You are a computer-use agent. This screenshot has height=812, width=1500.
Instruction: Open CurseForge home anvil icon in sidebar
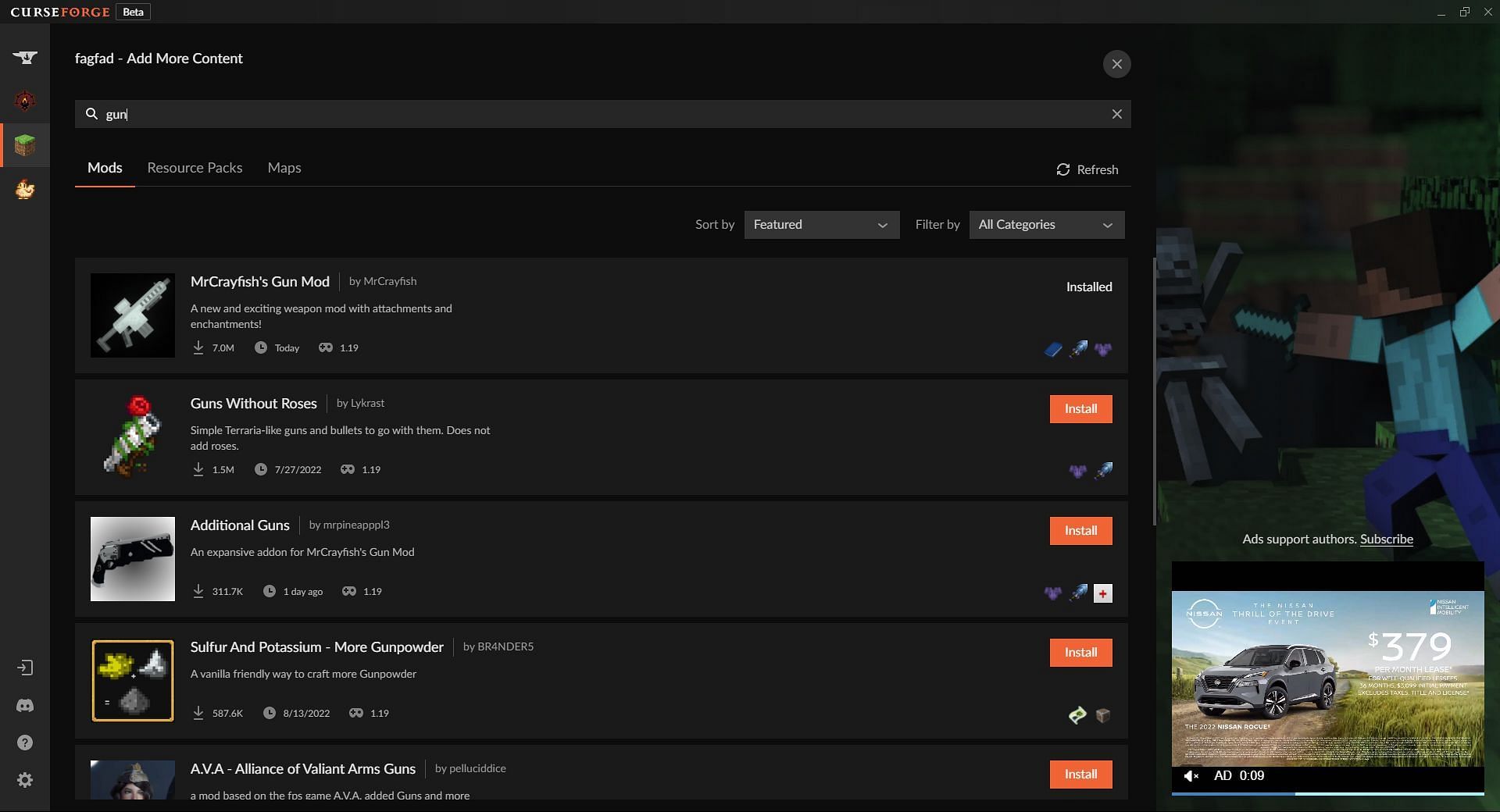coord(25,57)
